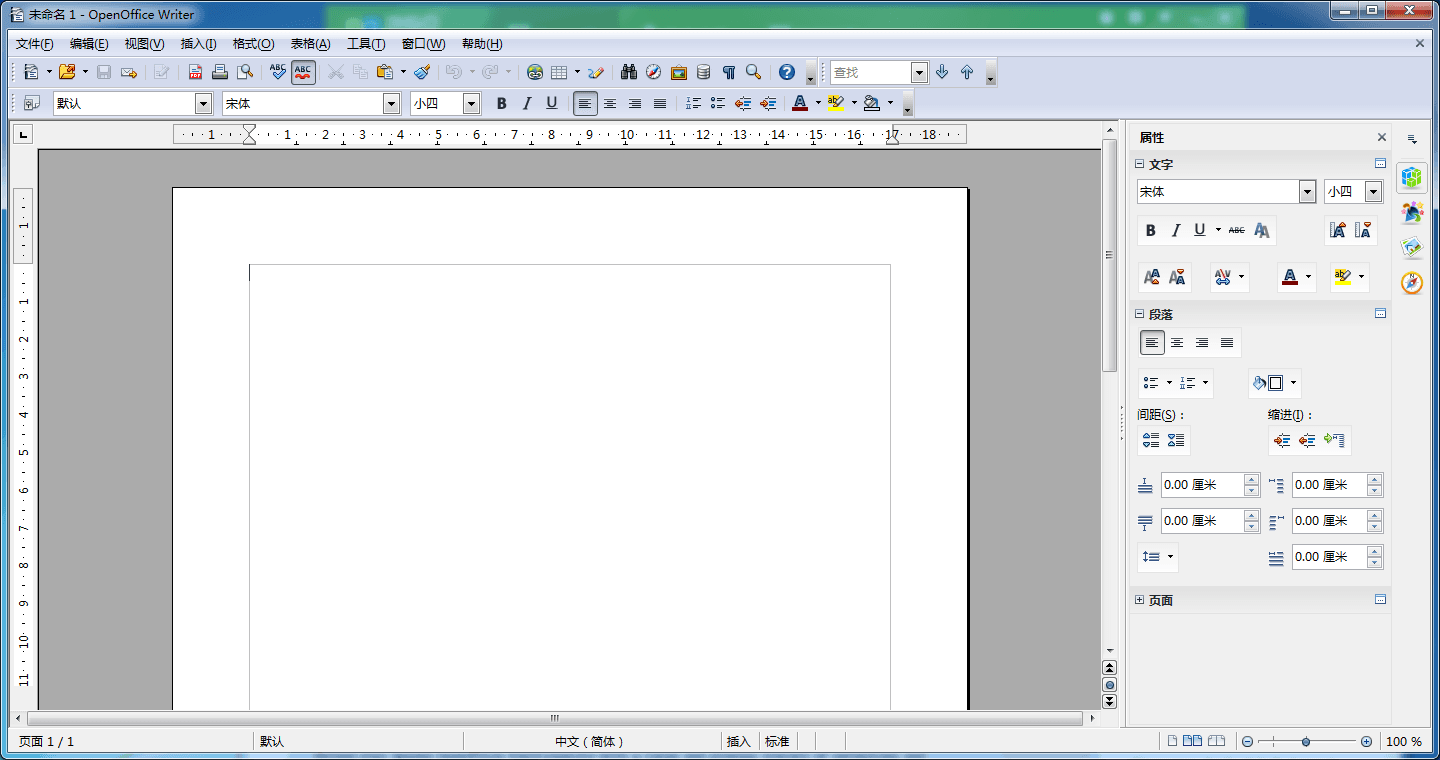Viewport: 1440px width, 760px height.
Task: Open the 插入(I) menu
Action: coord(198,44)
